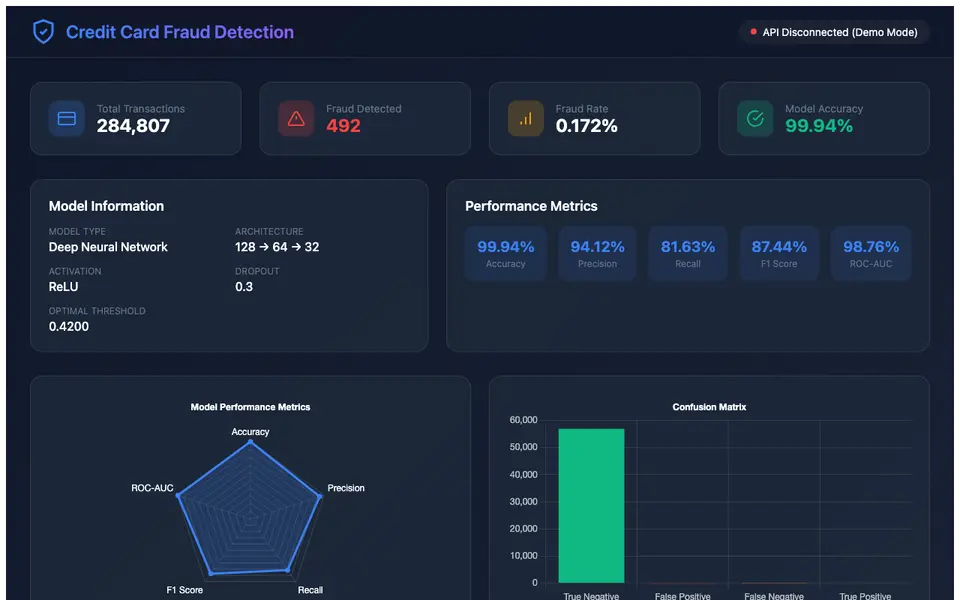Click the Confusion Matrix chart title

tap(709, 407)
